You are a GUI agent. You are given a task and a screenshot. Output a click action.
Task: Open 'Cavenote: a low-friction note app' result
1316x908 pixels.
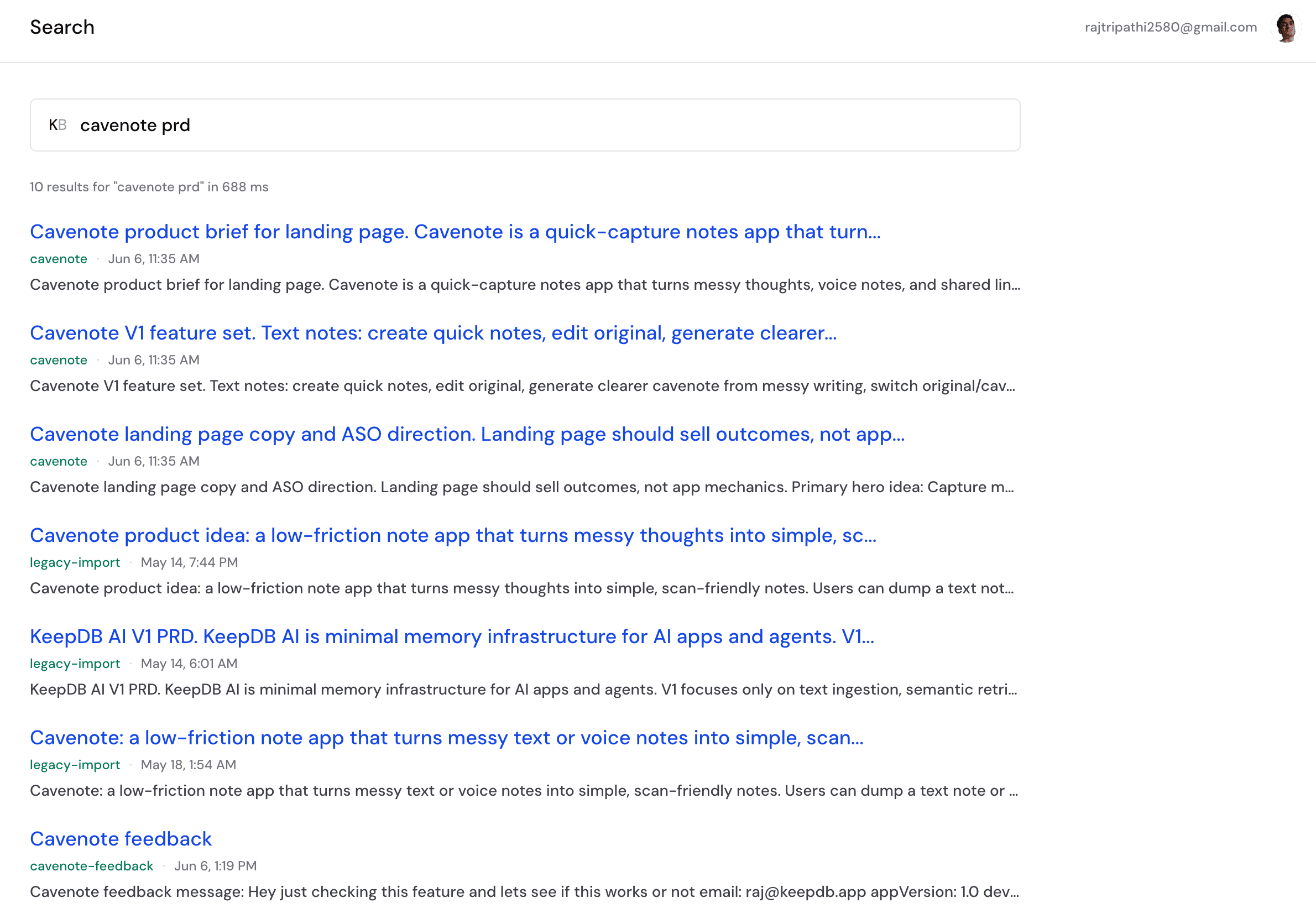click(446, 738)
